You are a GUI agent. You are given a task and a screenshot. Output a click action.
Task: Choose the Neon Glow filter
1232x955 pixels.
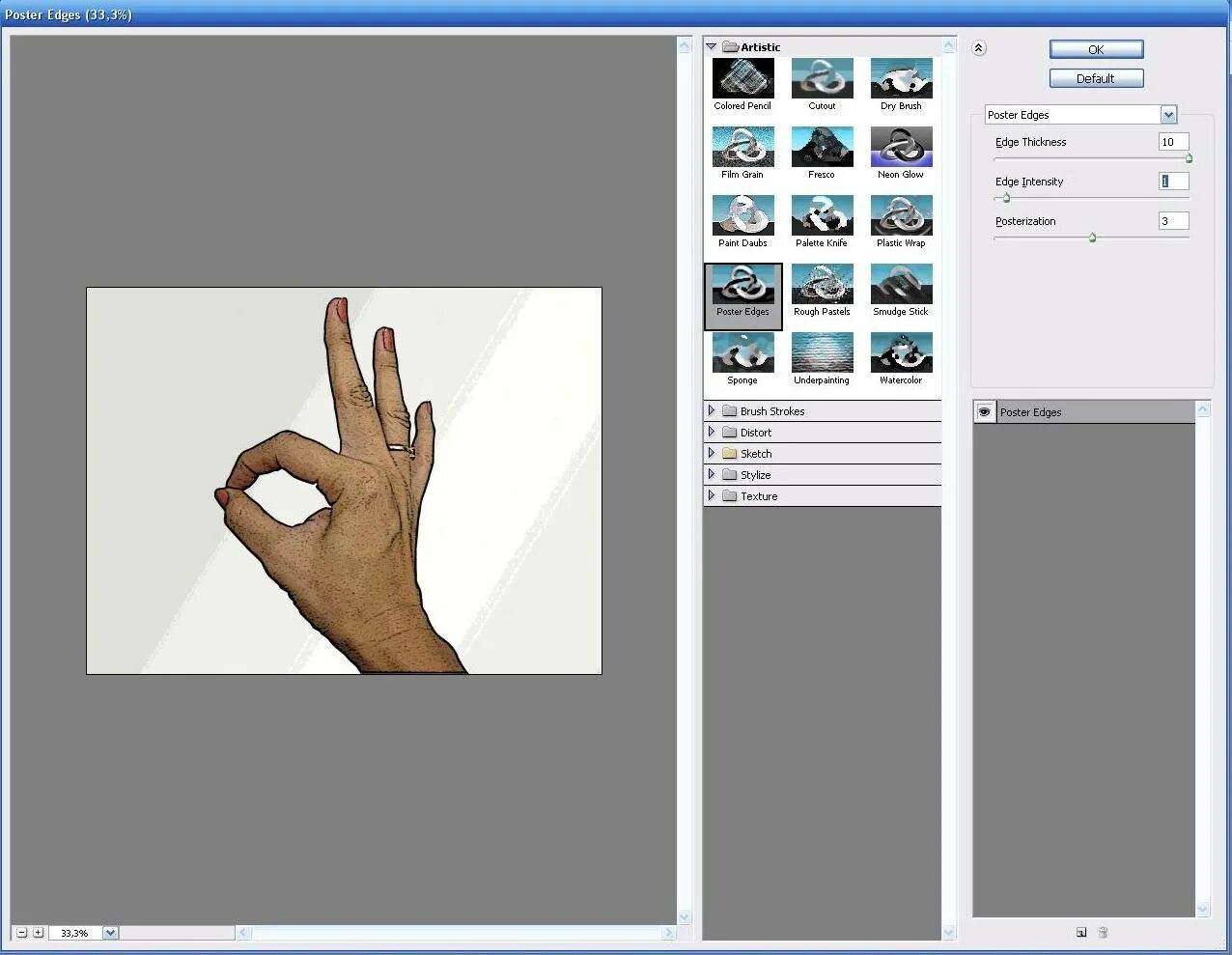[x=901, y=147]
